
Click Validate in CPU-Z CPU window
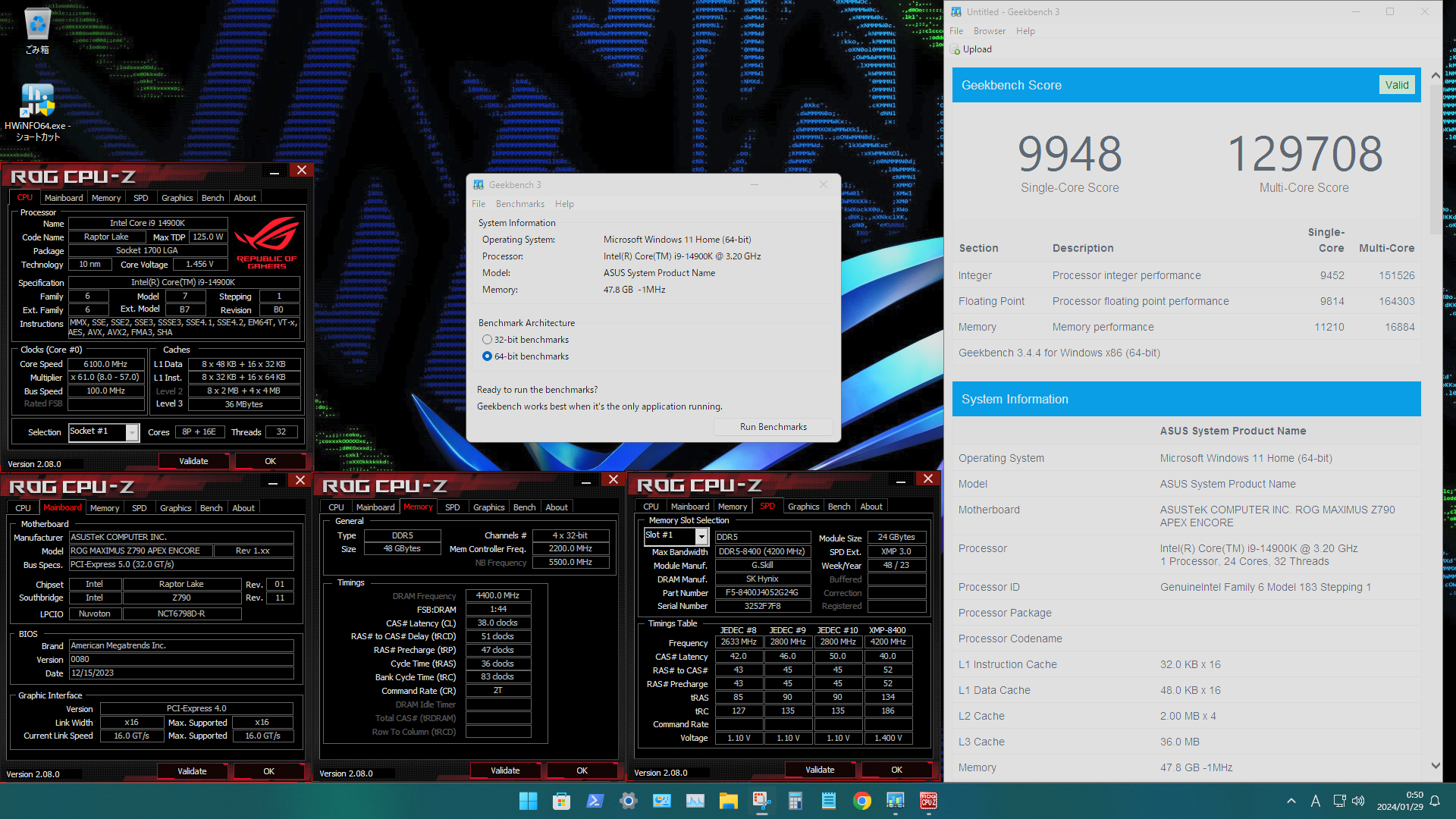point(193,461)
